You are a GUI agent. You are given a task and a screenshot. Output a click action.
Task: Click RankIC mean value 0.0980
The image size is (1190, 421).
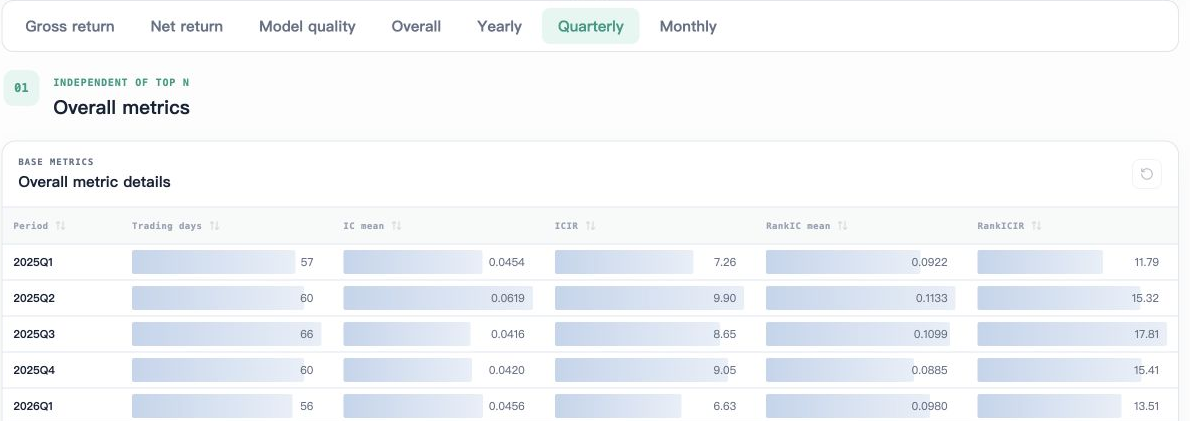pos(930,406)
